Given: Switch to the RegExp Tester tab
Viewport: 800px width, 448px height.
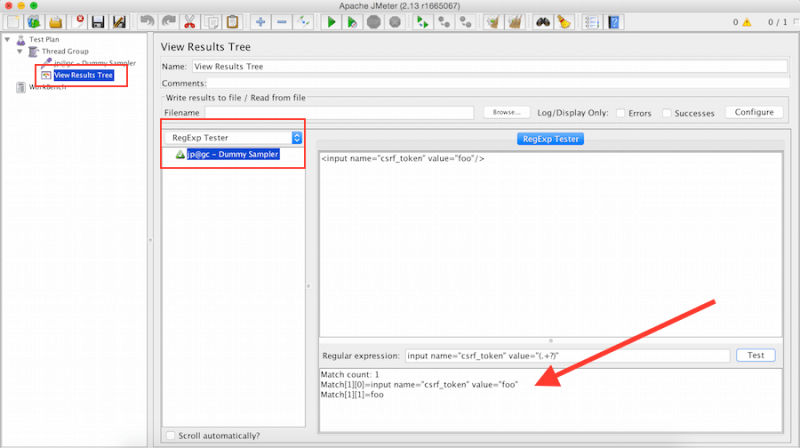Looking at the screenshot, I should 550,139.
